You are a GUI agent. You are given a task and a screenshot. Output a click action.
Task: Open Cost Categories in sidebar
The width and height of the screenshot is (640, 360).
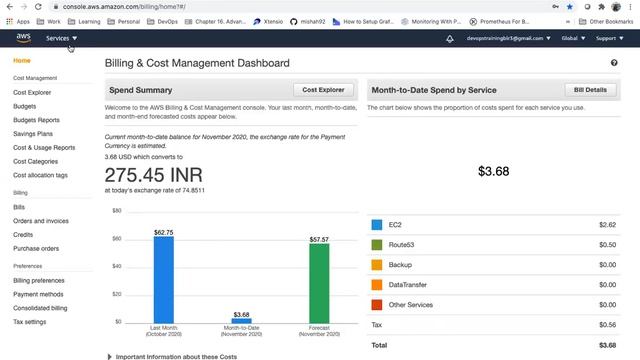[x=36, y=162]
